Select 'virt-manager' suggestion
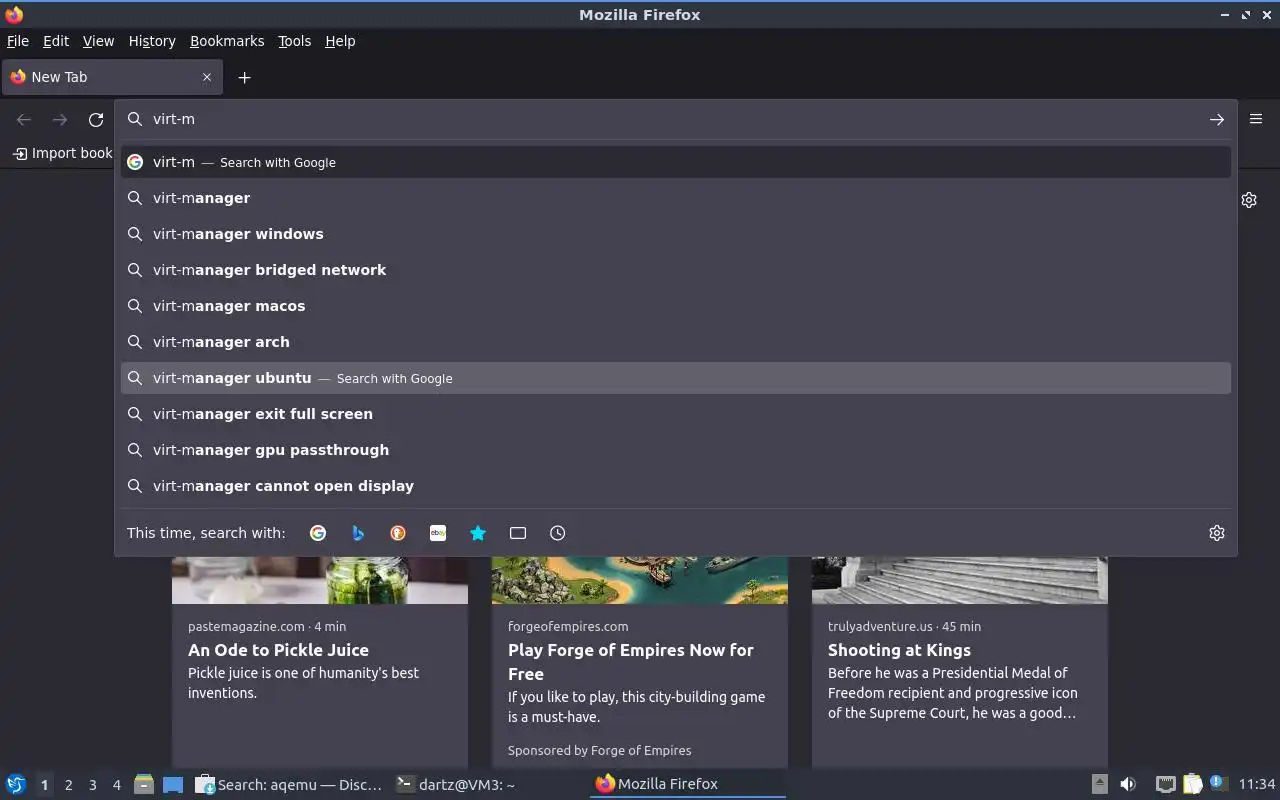This screenshot has width=1280, height=800. pyautogui.click(x=676, y=198)
